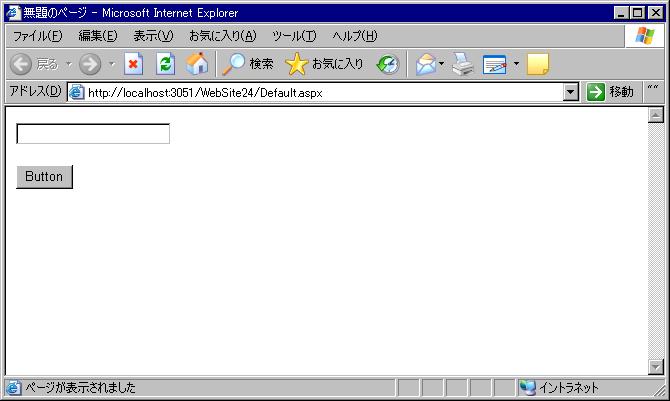Click the IE icon in the title bar
This screenshot has width=670, height=401.
coord(13,12)
